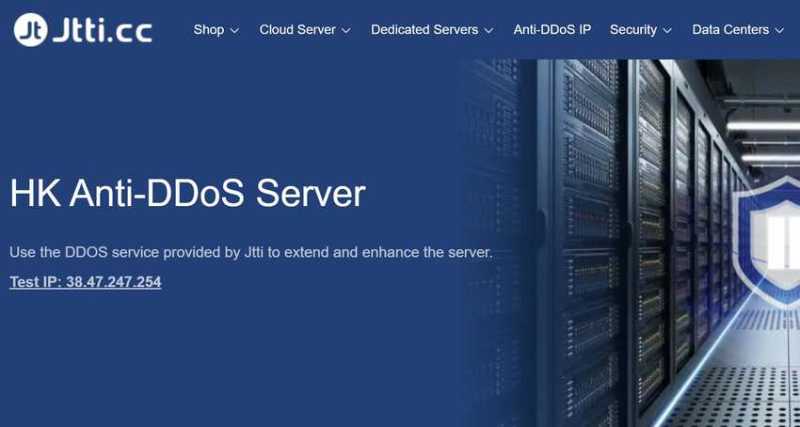Expand the Shop dropdown chevron
Image resolution: width=800 pixels, height=427 pixels.
tap(235, 31)
